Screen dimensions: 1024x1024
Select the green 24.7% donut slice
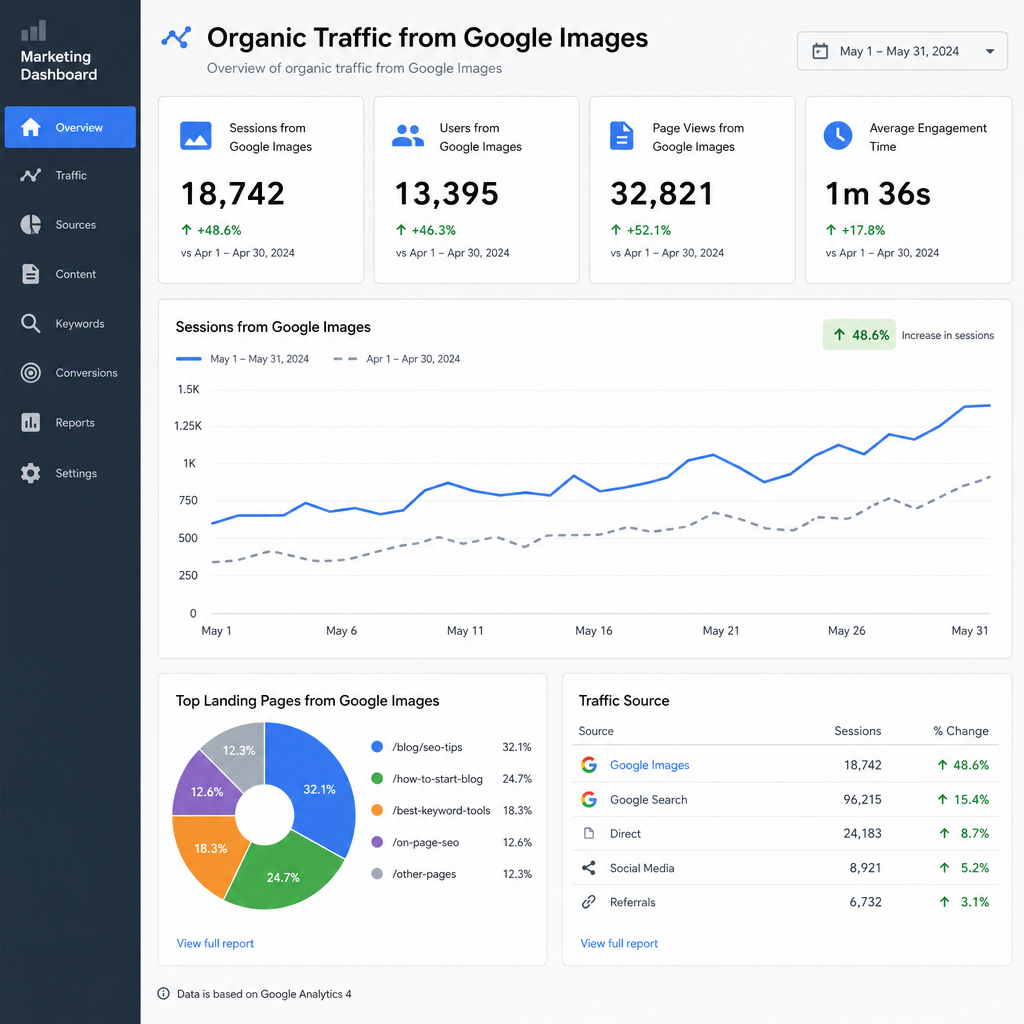pyautogui.click(x=283, y=877)
